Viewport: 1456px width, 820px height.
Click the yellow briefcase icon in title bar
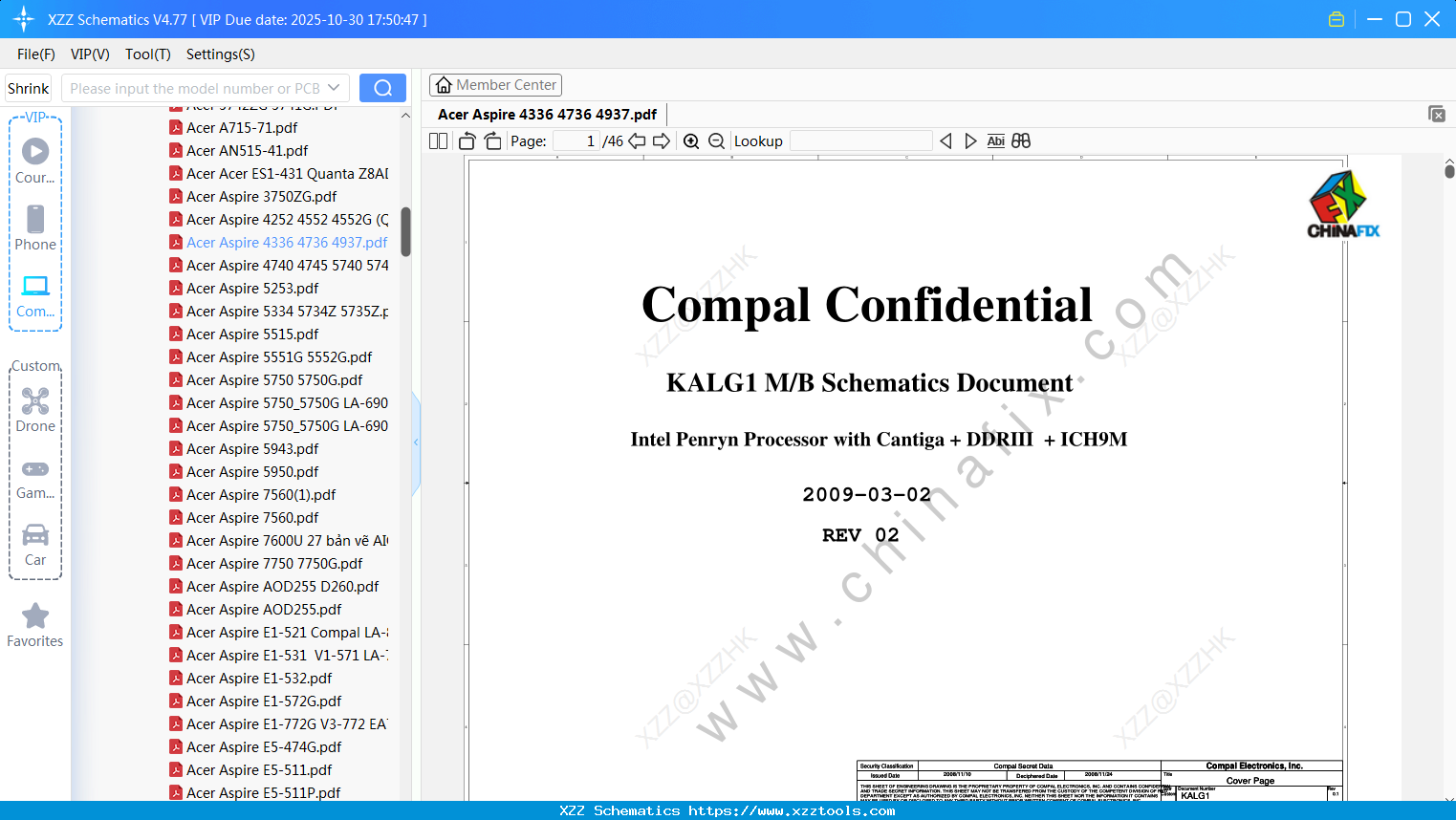(1336, 19)
